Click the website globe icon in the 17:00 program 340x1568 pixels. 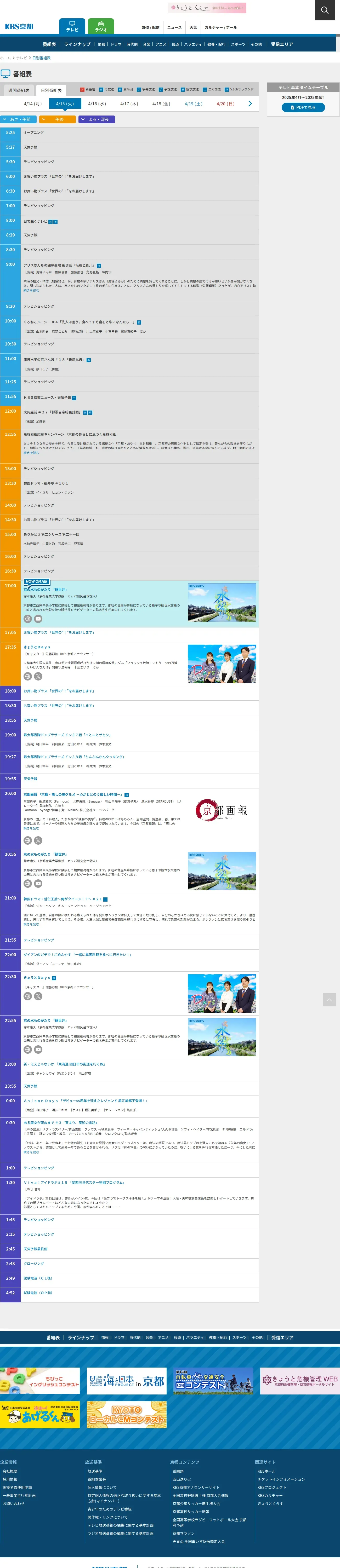click(x=27, y=618)
